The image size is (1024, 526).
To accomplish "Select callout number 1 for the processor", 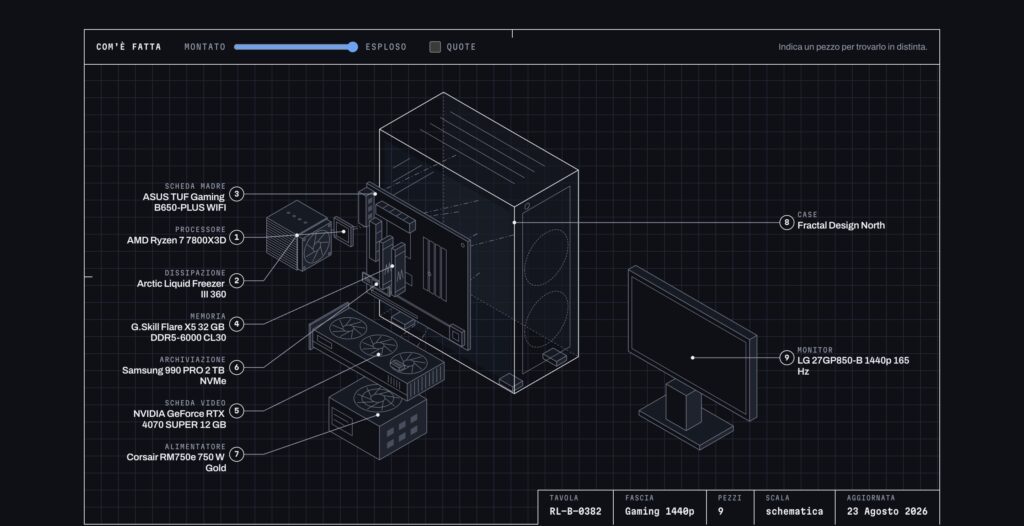I will (236, 238).
